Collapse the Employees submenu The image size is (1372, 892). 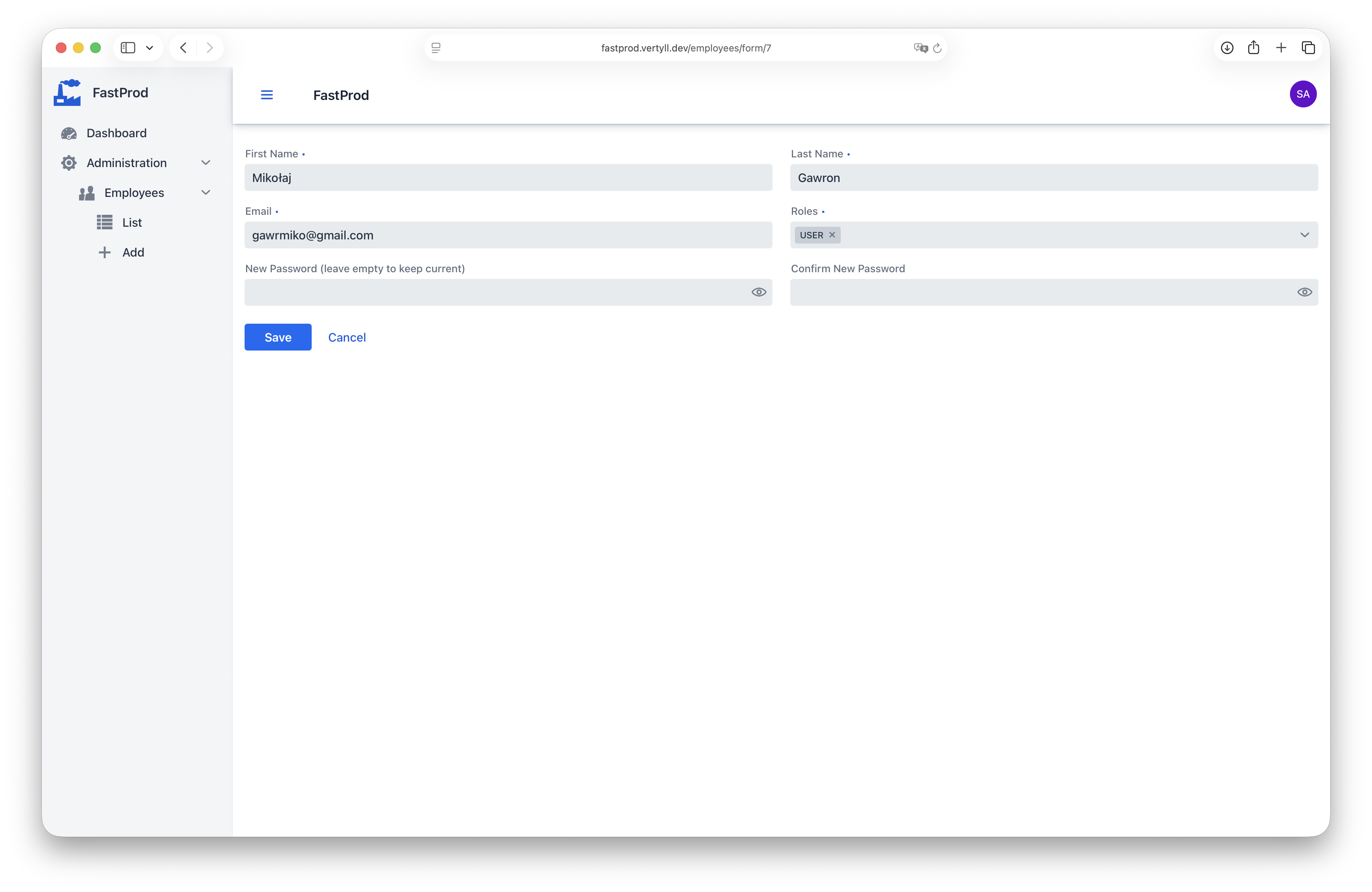tap(205, 192)
